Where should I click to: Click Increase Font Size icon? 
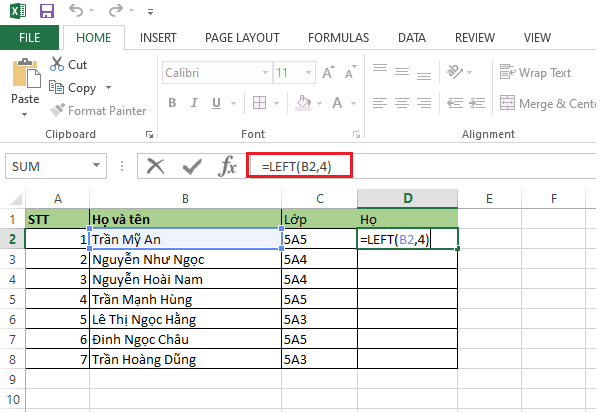tap(328, 72)
